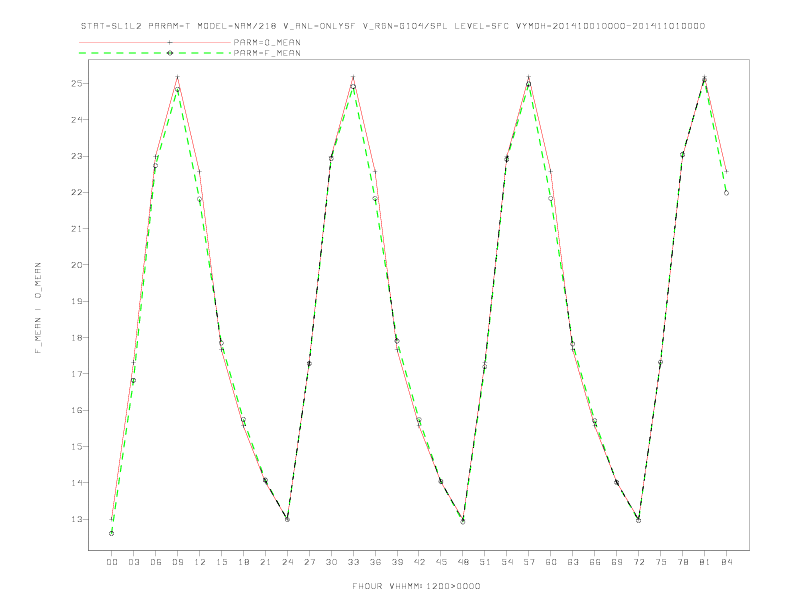Screen dimensions: 792x612
Task: Click x-axis forecast hour label 09
Action: 177,562
